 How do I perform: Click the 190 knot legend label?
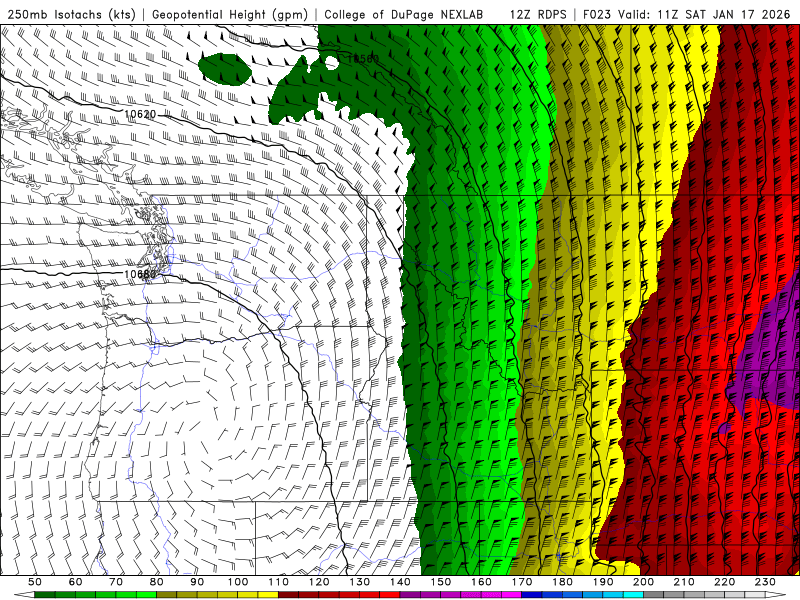(x=603, y=582)
